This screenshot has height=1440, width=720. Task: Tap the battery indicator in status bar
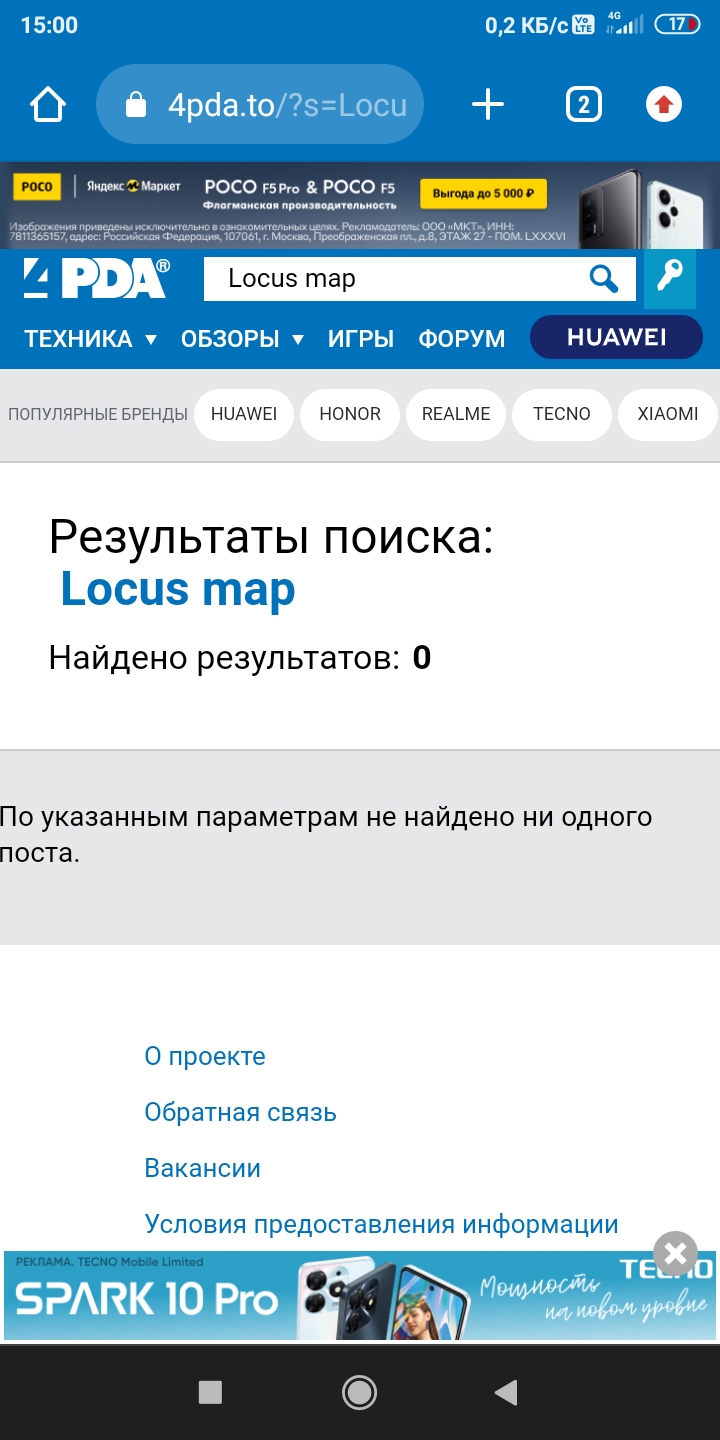coord(677,24)
